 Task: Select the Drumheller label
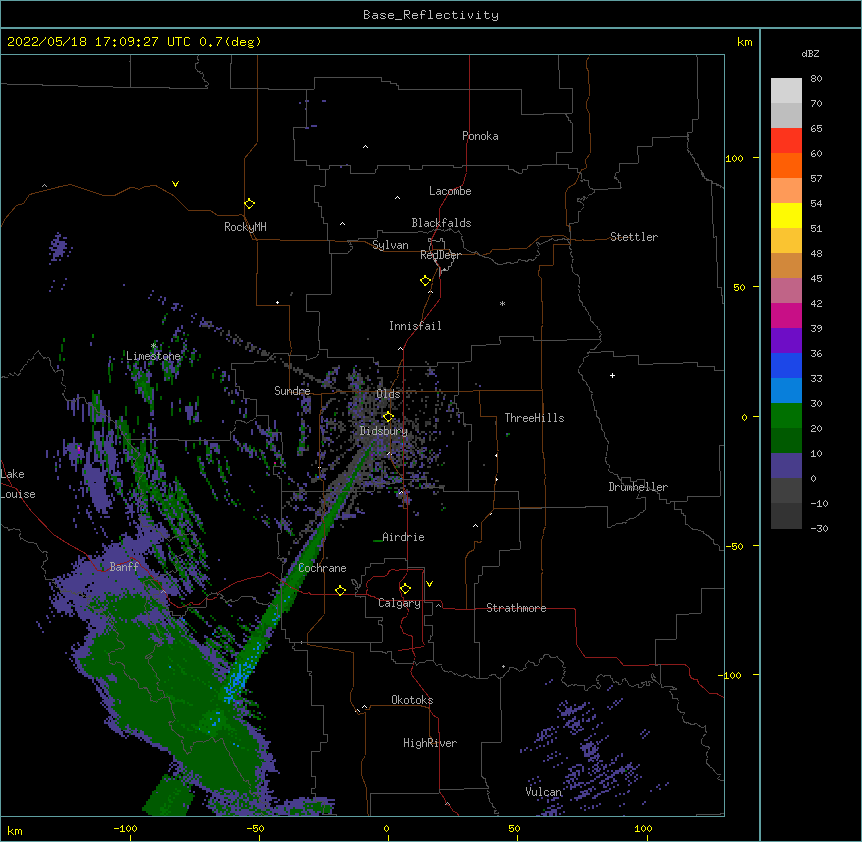(x=638, y=487)
